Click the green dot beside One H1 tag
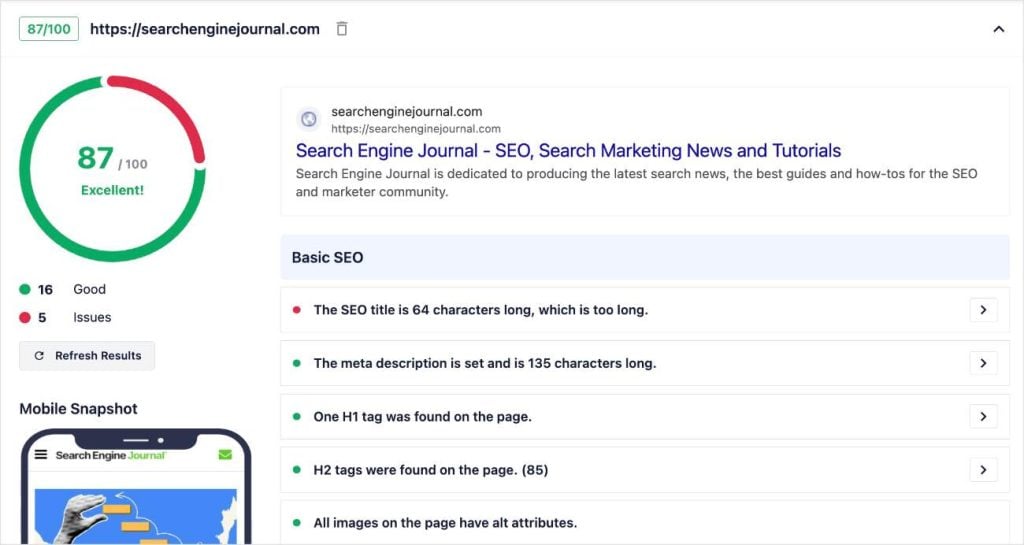Screen dimensions: 1024x545 [296, 416]
